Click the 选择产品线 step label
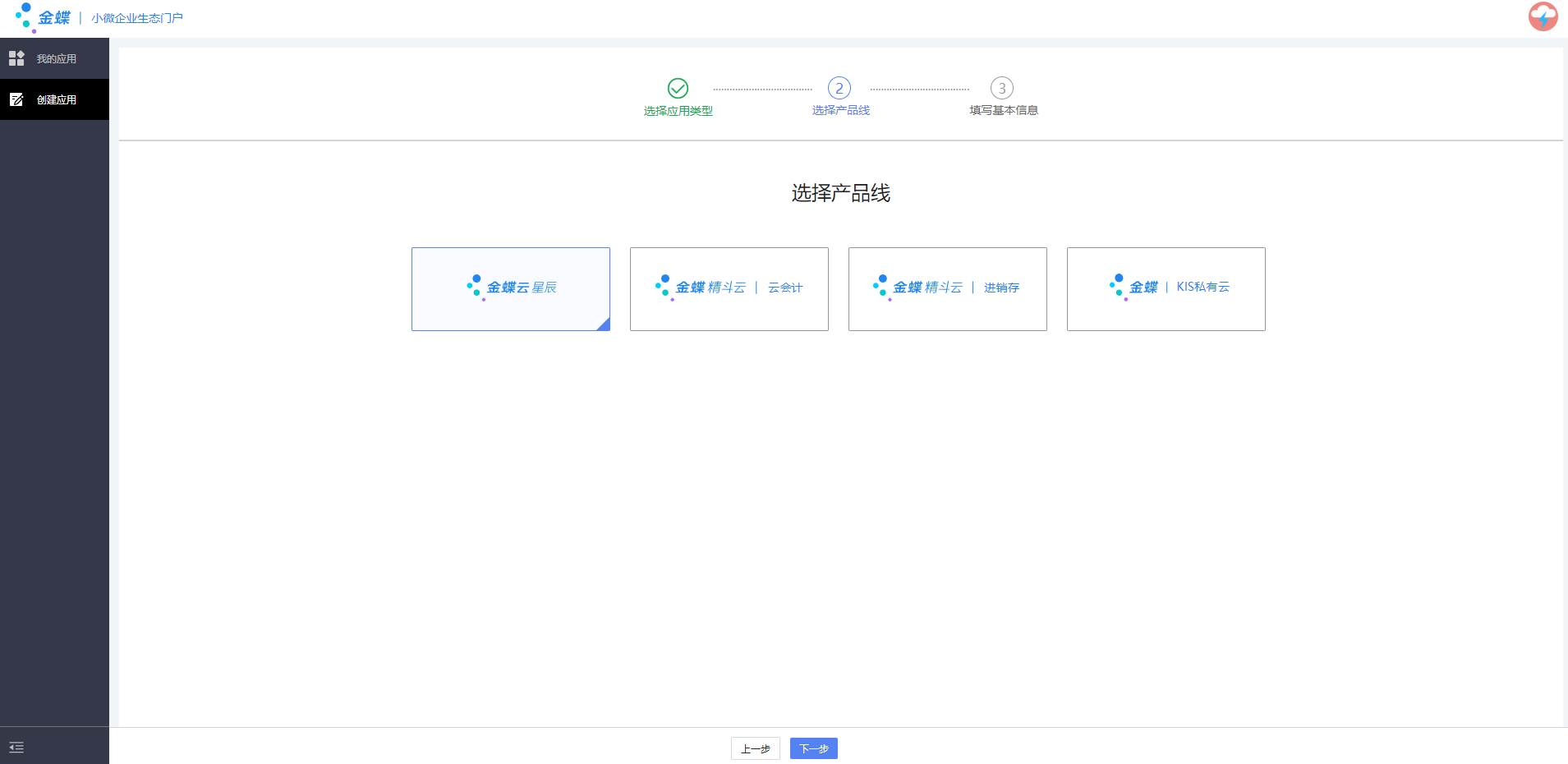 tap(840, 110)
